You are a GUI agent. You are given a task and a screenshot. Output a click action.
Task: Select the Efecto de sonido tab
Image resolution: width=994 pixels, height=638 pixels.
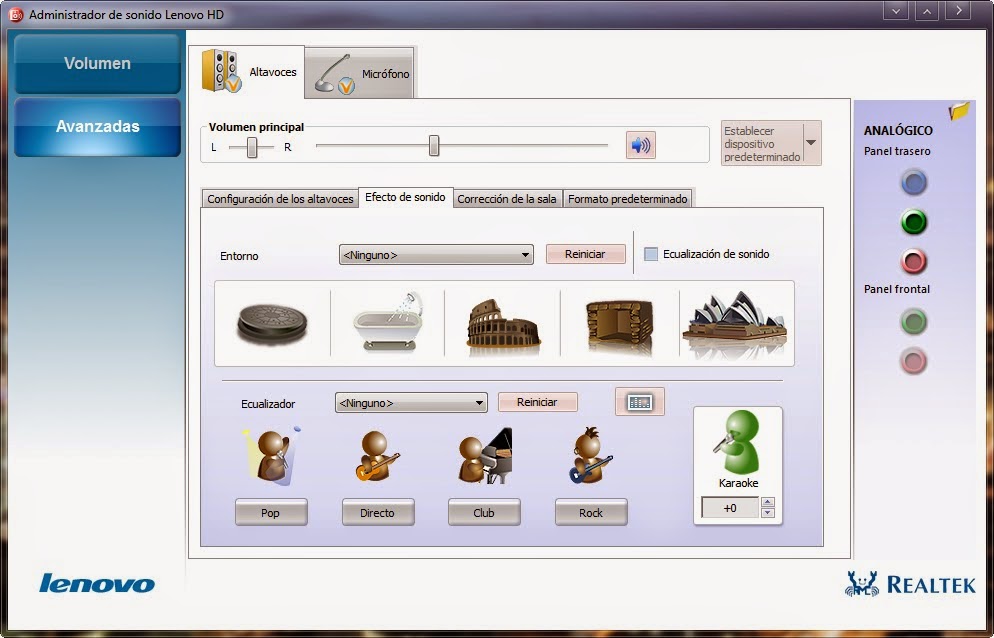(406, 197)
